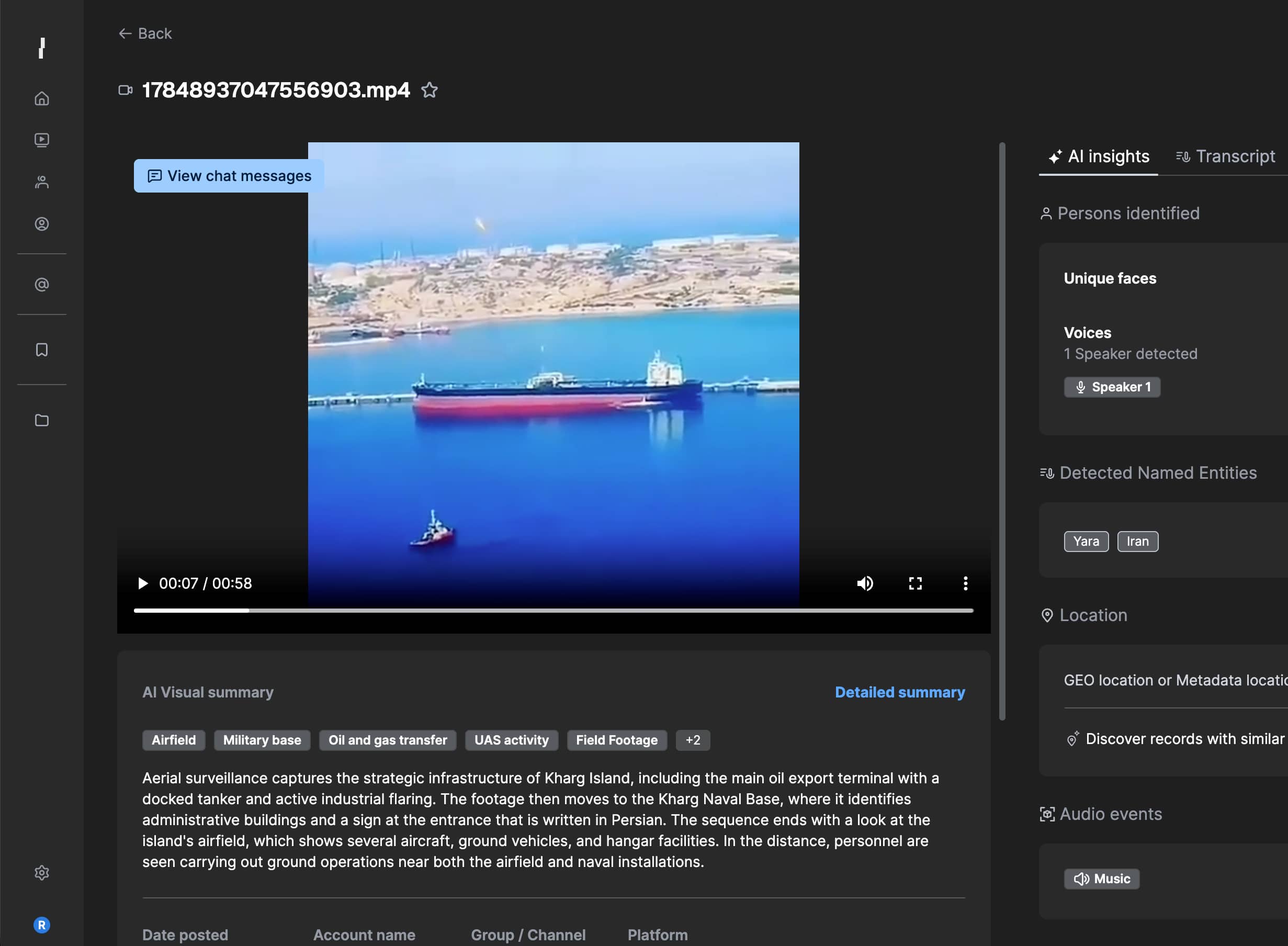Open the folder sidebar icon

[42, 420]
